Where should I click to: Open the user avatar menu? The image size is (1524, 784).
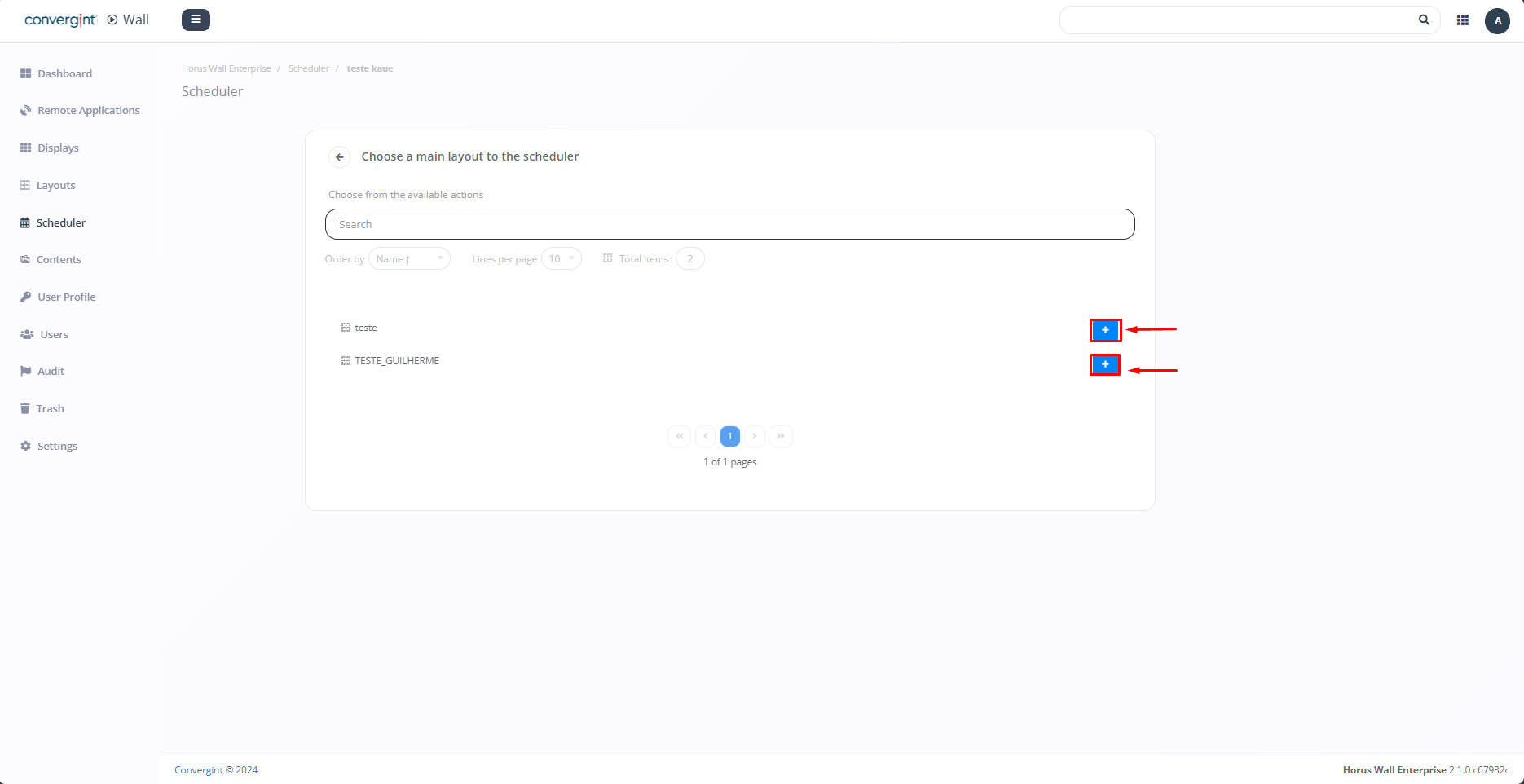[x=1497, y=21]
